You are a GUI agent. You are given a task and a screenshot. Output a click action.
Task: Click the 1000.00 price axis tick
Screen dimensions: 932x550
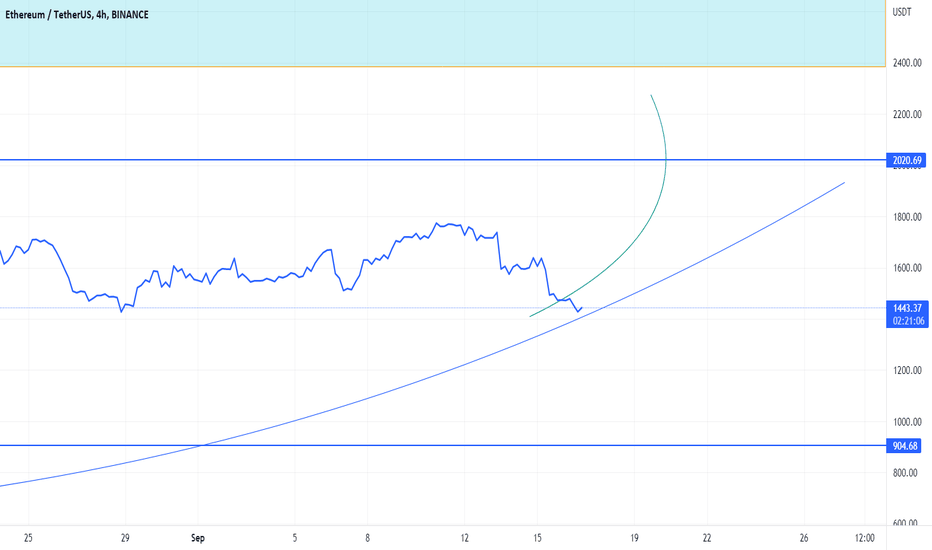[x=907, y=422]
